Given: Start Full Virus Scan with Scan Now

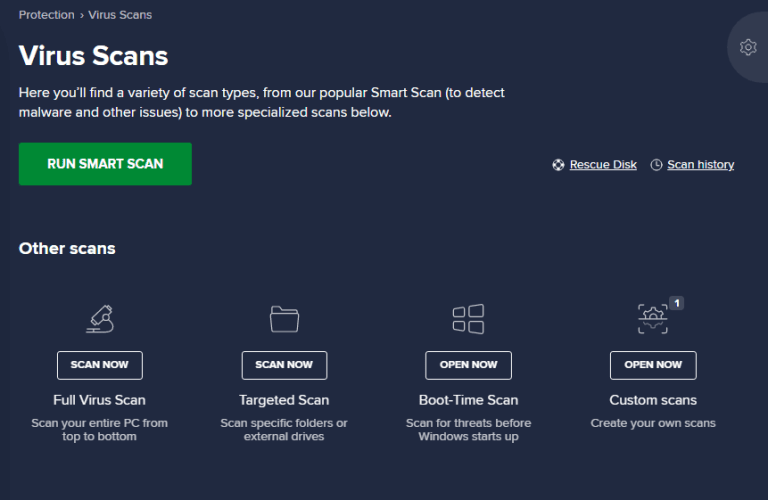Looking at the screenshot, I should 99,365.
